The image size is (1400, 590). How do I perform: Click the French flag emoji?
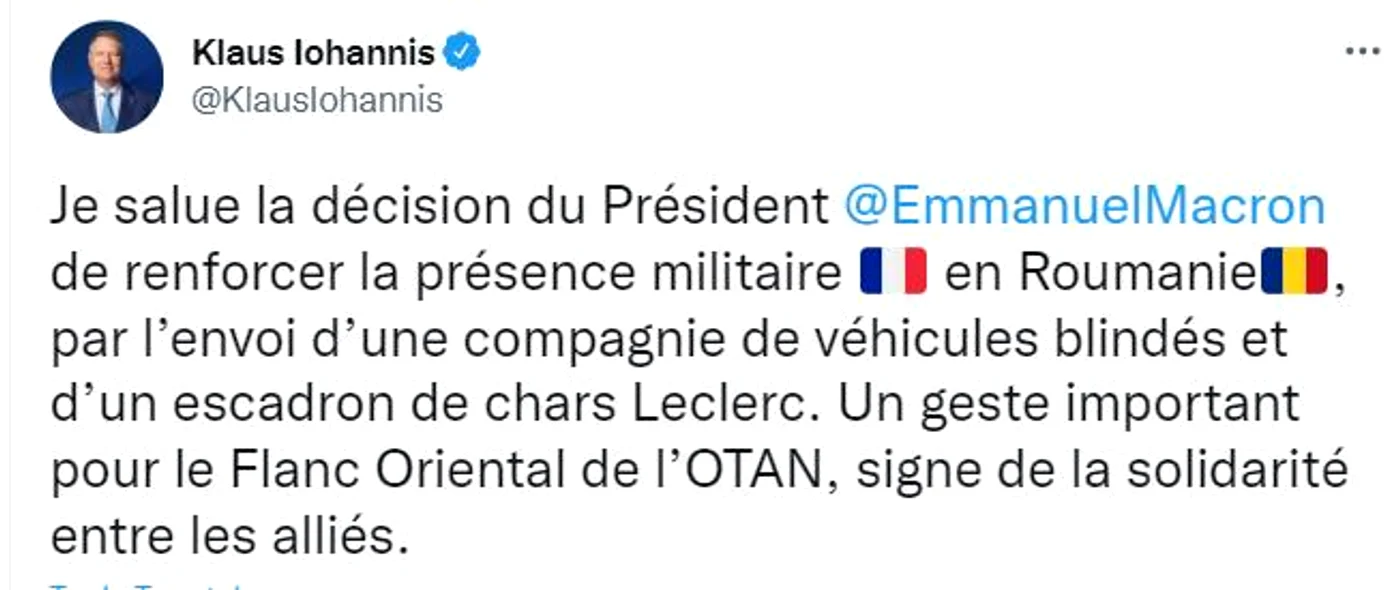(894, 272)
